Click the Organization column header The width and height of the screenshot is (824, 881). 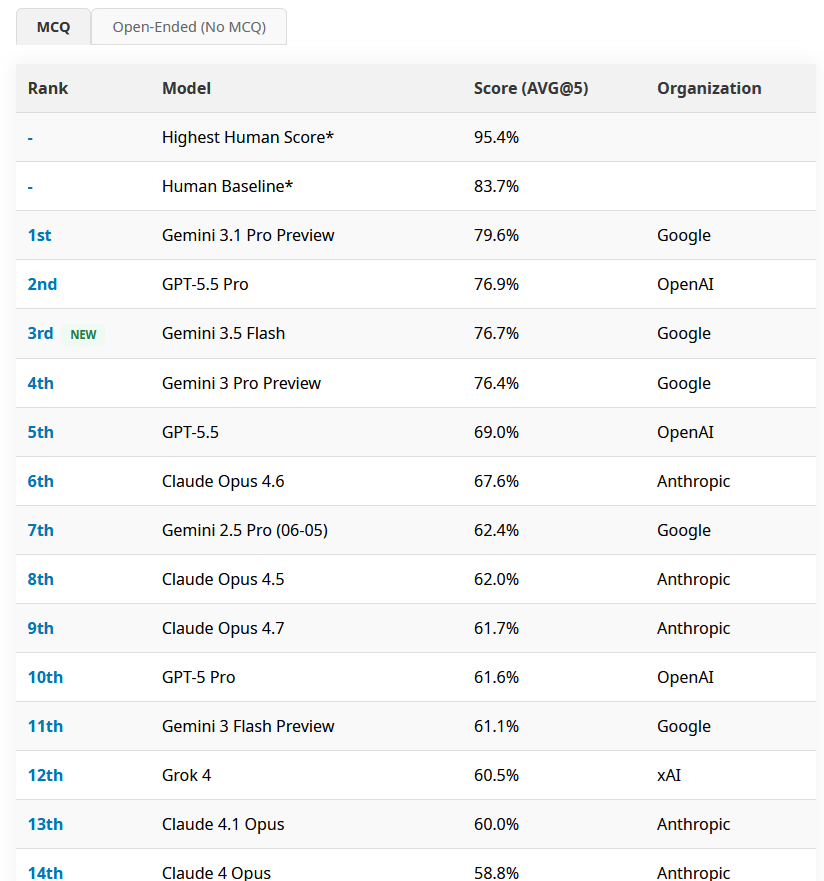point(709,88)
